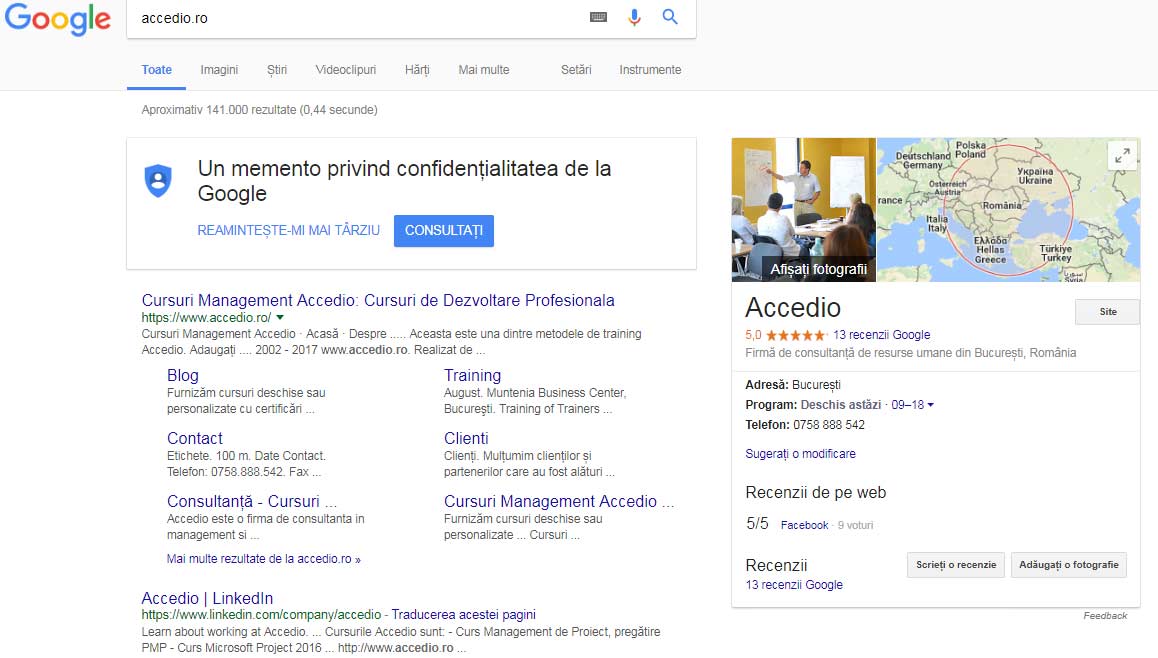The width and height of the screenshot is (1158, 658).
Task: Open the green dropdown arrow next to accedio.ro URL
Action: point(281,317)
